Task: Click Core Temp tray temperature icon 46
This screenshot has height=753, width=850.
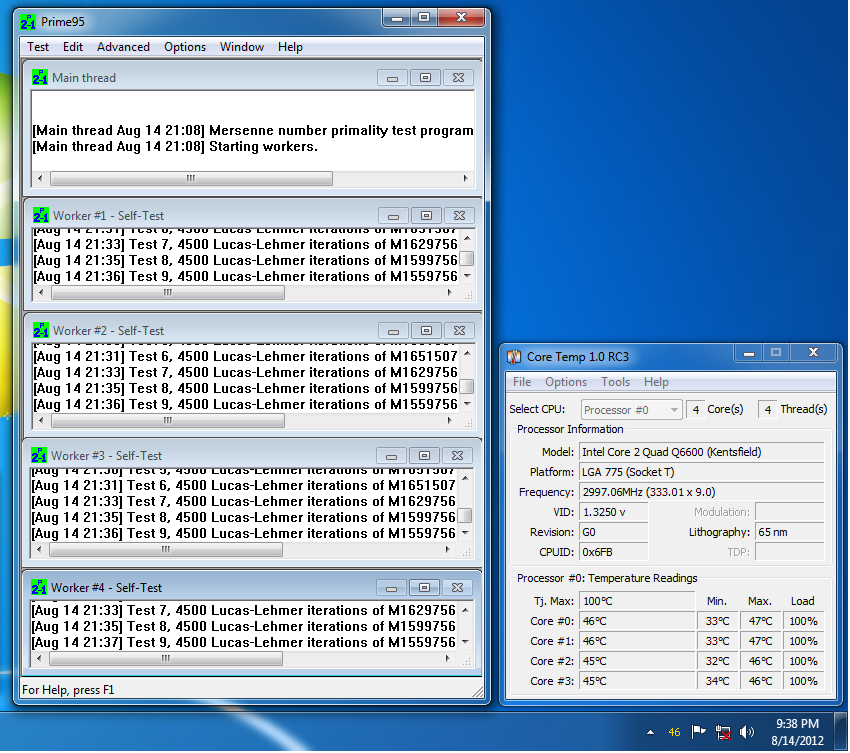Action: click(x=674, y=732)
